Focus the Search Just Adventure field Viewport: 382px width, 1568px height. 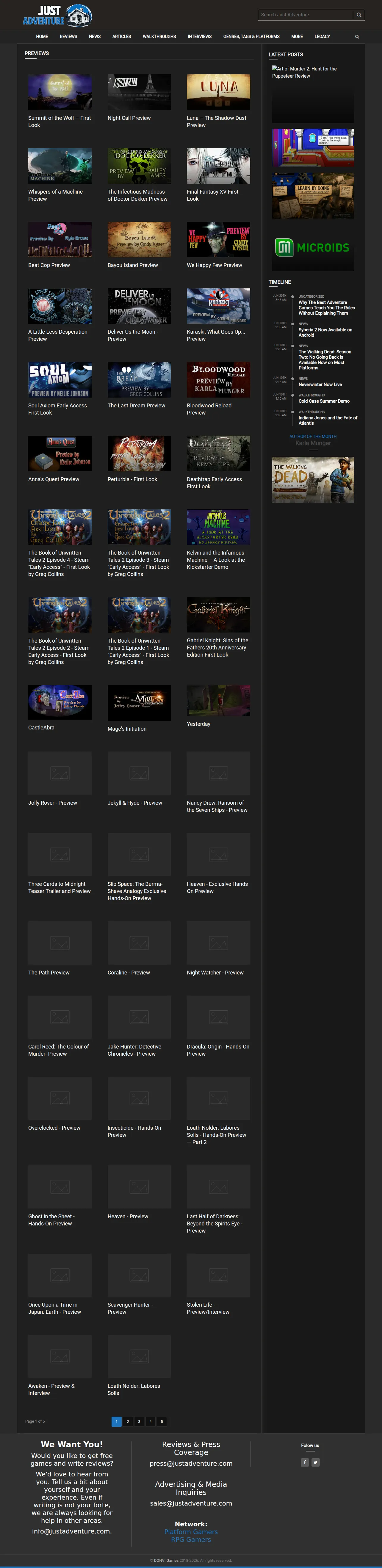coord(305,15)
